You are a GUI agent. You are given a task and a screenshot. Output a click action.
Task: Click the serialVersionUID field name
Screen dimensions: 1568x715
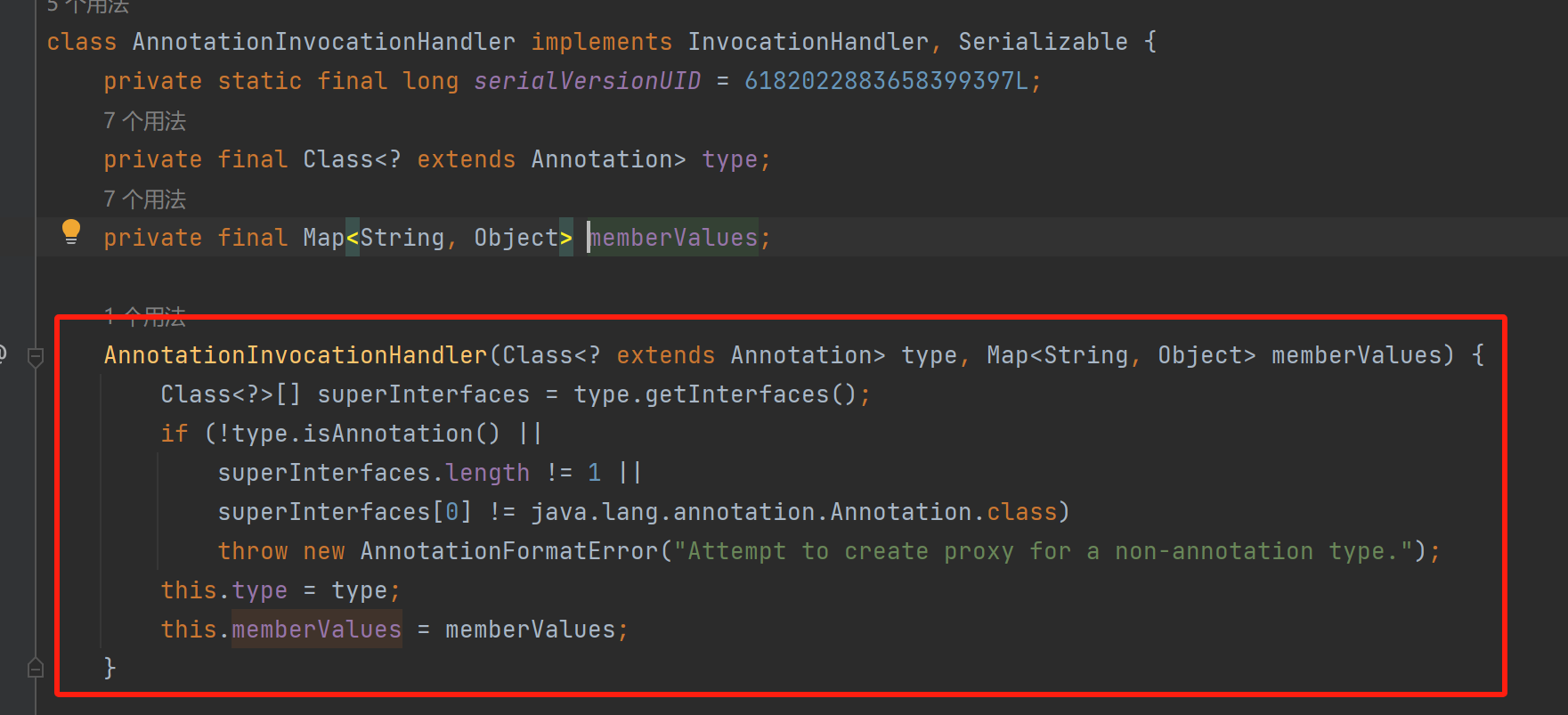coord(587,81)
